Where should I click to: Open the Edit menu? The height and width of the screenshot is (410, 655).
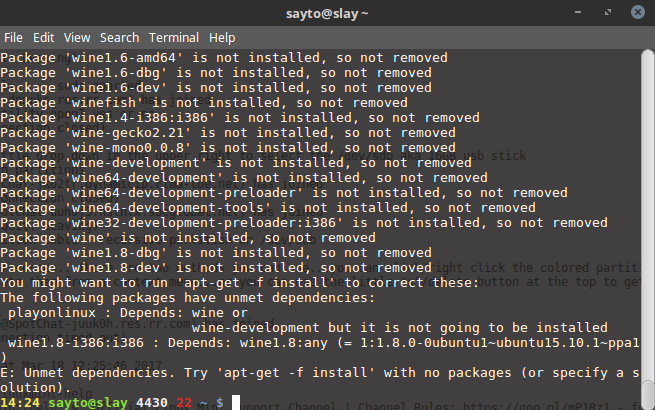(43, 38)
